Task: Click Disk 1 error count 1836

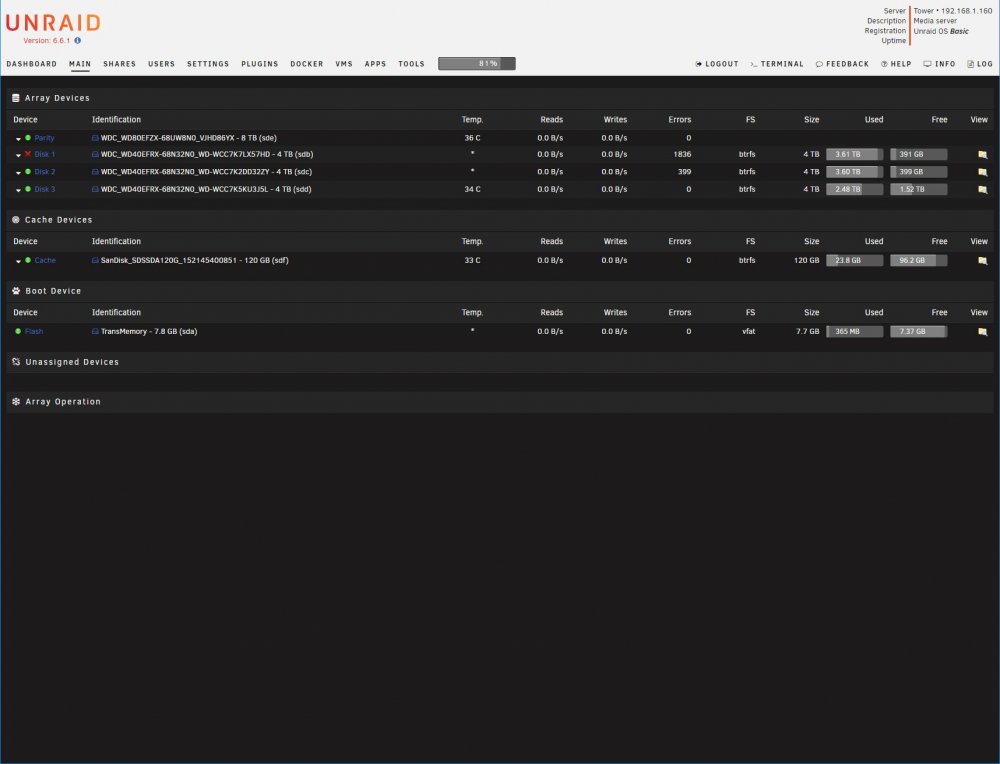Action: [x=682, y=154]
